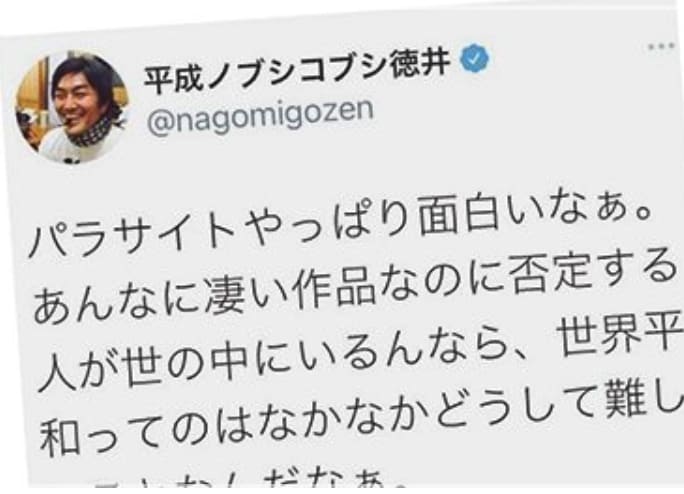The image size is (684, 494).
Task: Open the round profile avatar photo
Action: point(72,107)
